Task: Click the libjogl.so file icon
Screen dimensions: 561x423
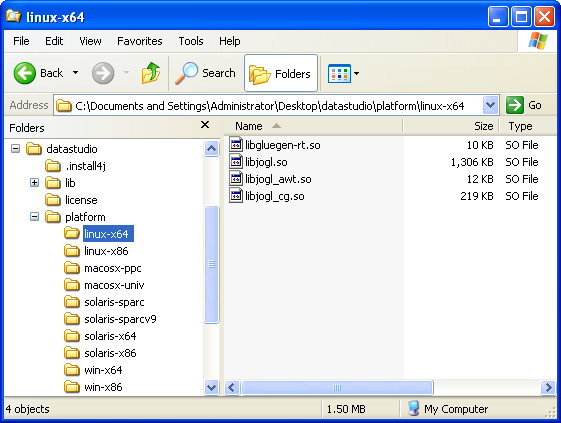Action: 236,161
